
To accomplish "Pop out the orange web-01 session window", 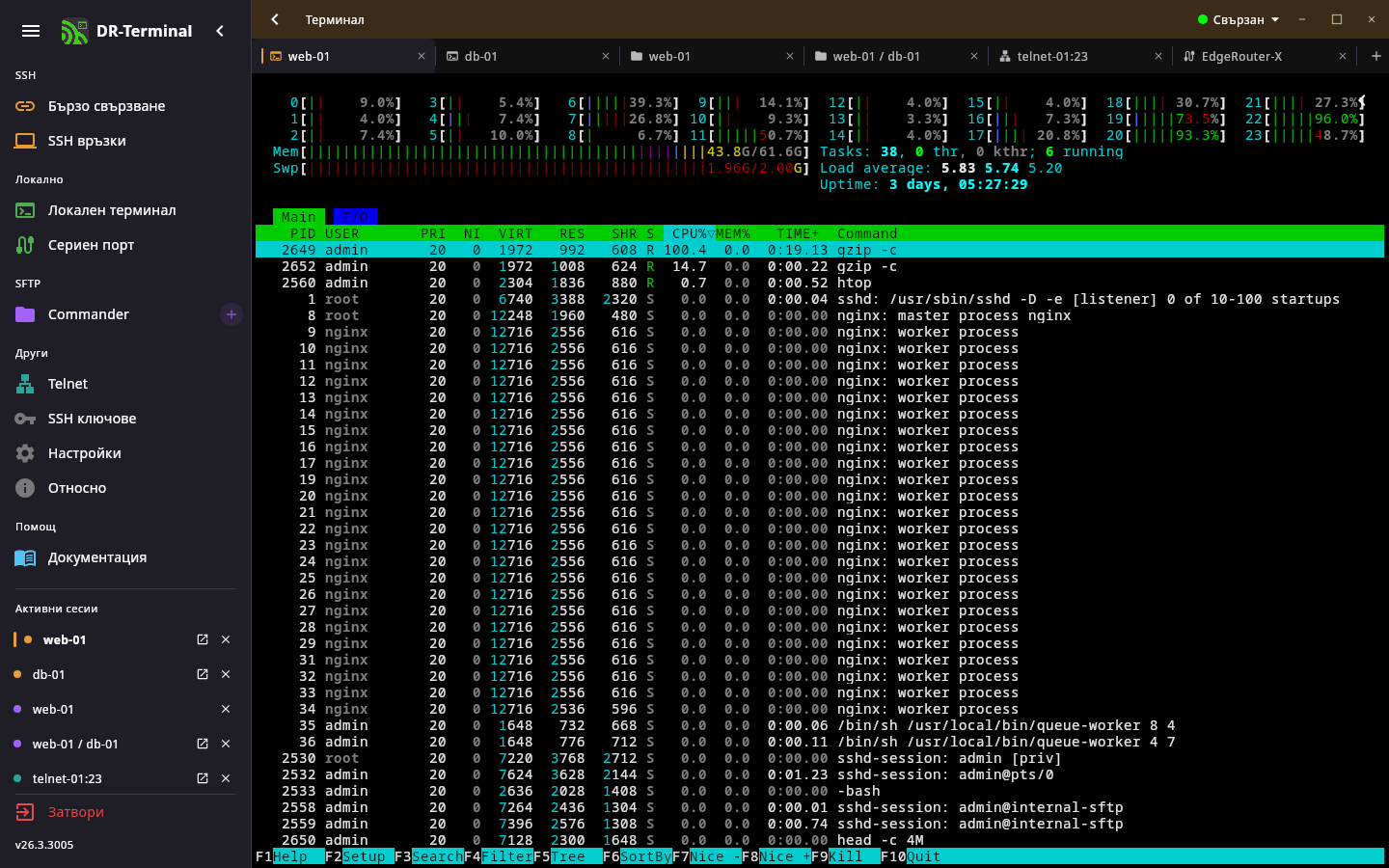I will [x=203, y=639].
